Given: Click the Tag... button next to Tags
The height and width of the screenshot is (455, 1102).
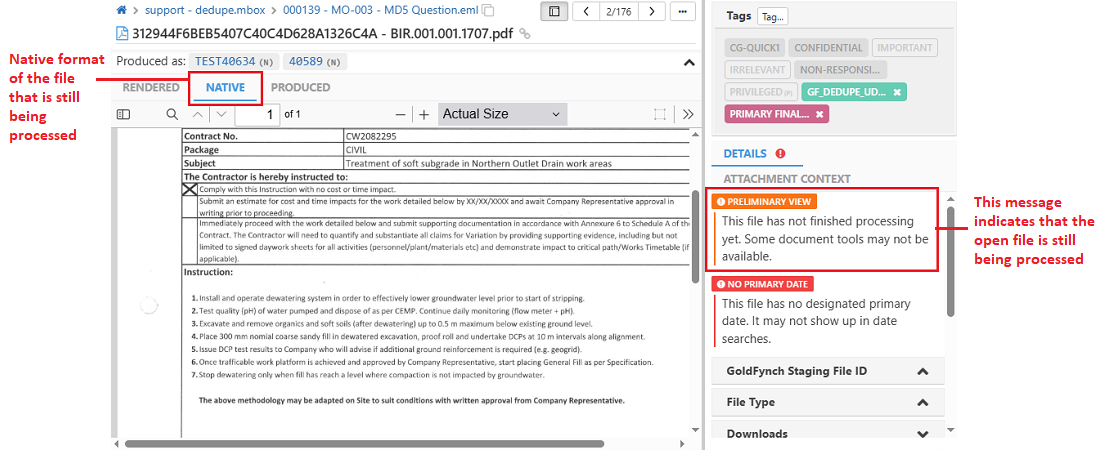Looking at the screenshot, I should tap(772, 17).
